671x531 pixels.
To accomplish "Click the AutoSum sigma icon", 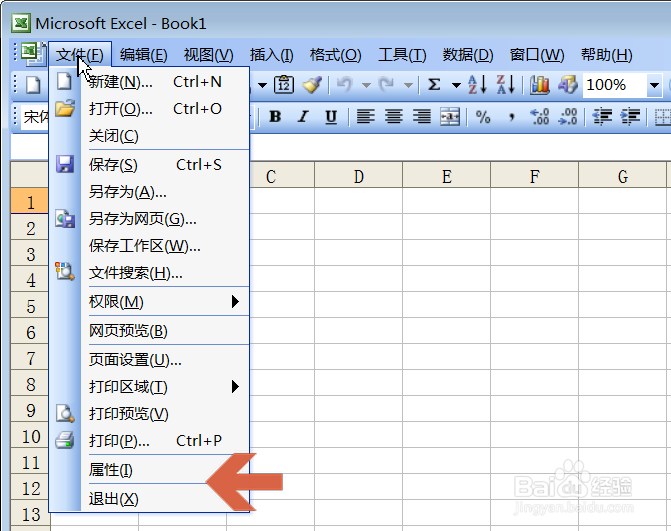I will (434, 84).
